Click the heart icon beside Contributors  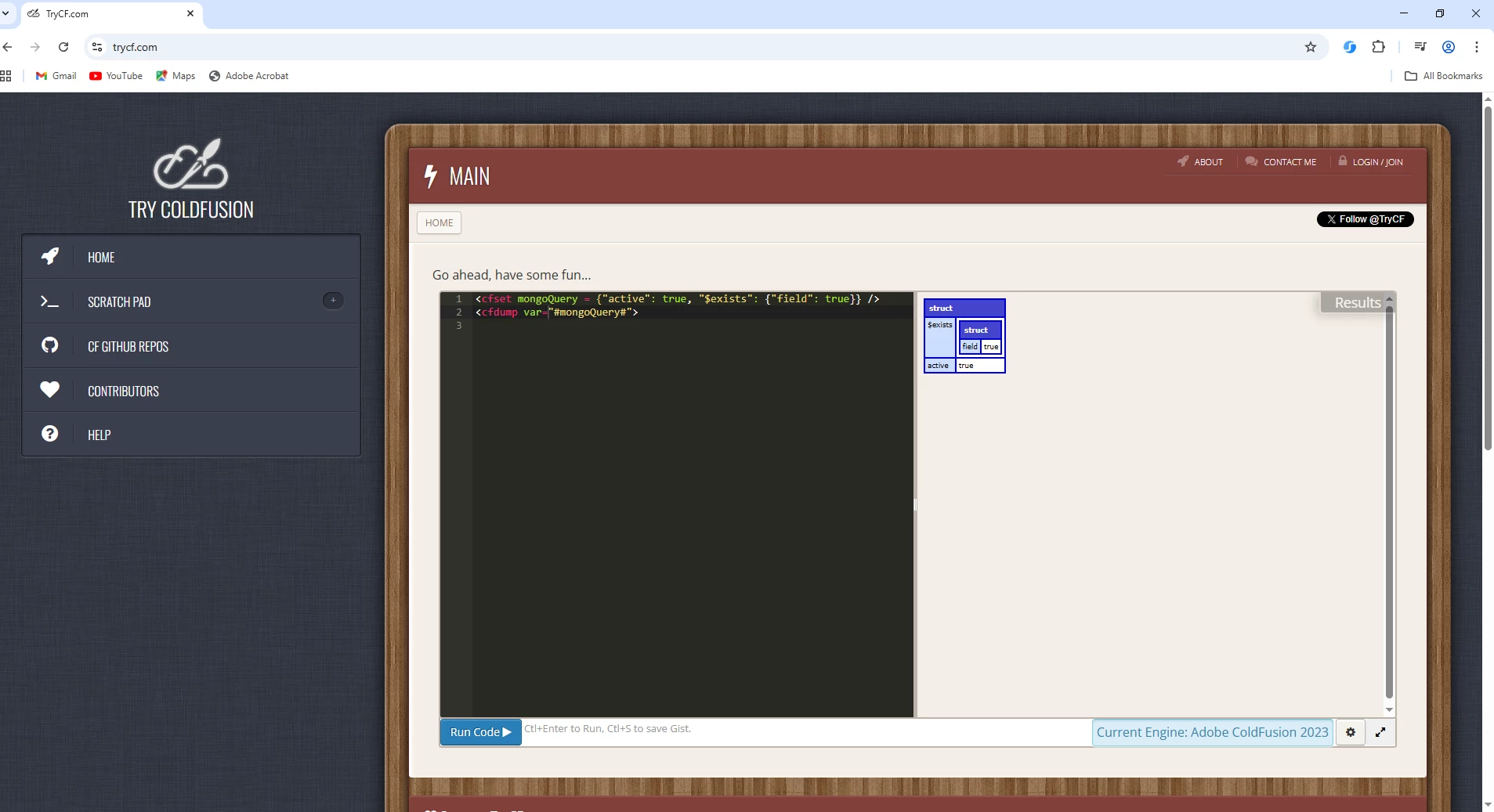[x=50, y=389]
